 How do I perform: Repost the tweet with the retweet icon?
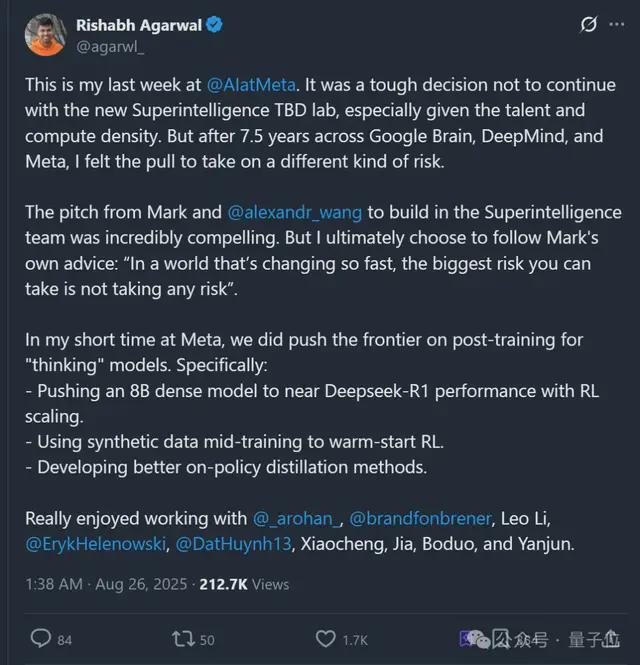[184, 638]
